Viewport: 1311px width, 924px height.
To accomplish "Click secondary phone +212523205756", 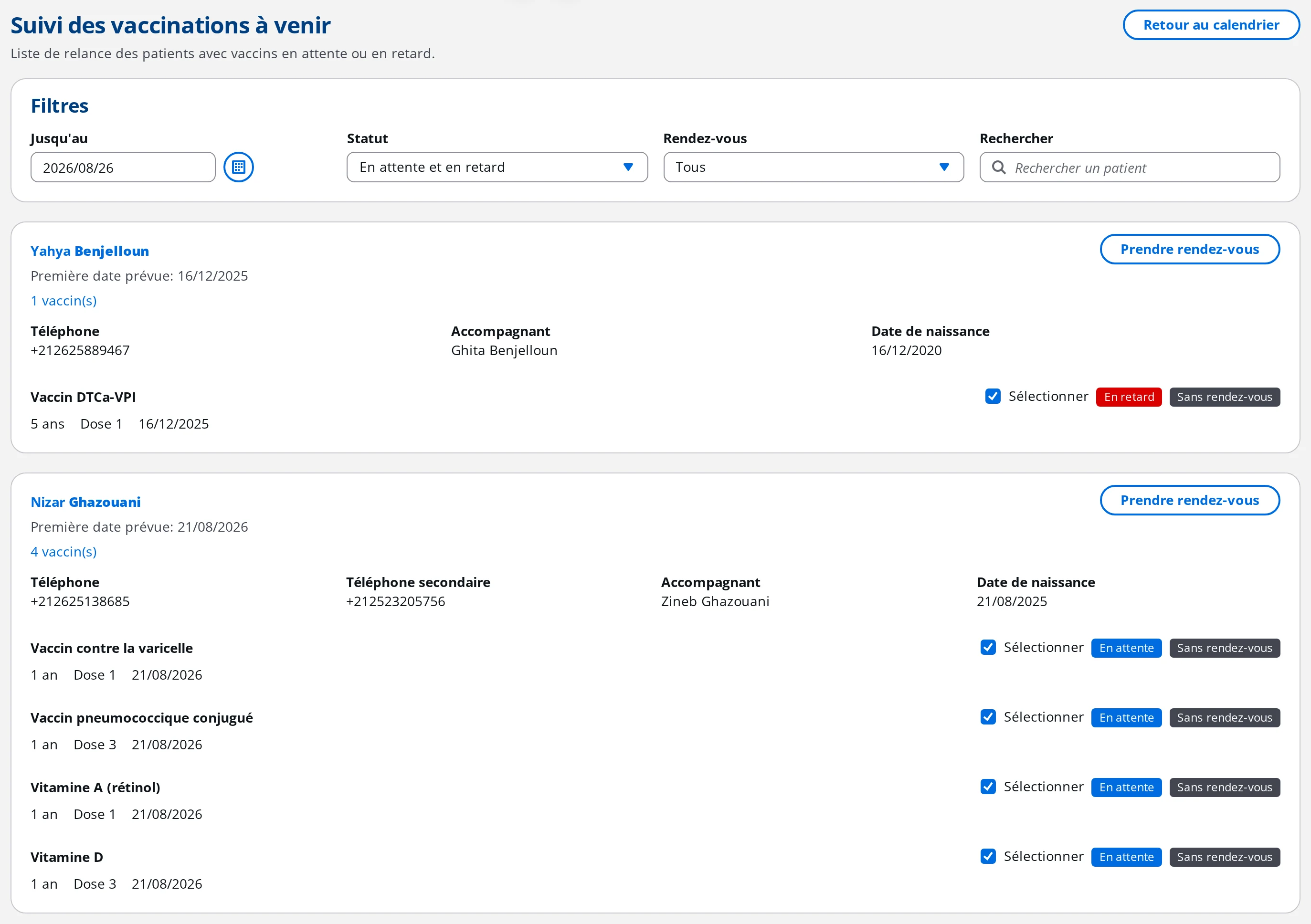I will (x=395, y=601).
